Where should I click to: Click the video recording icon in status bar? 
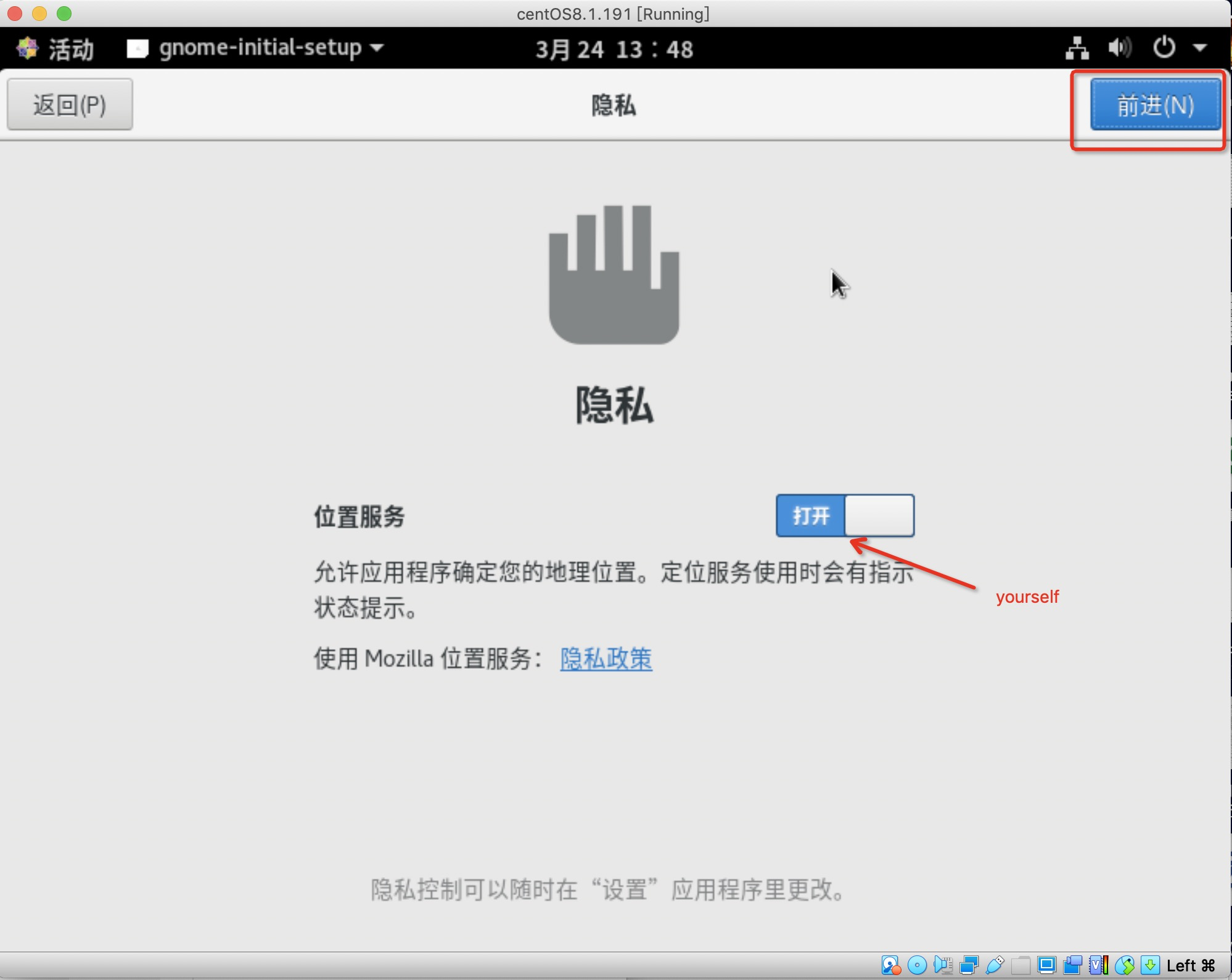pos(1075,966)
